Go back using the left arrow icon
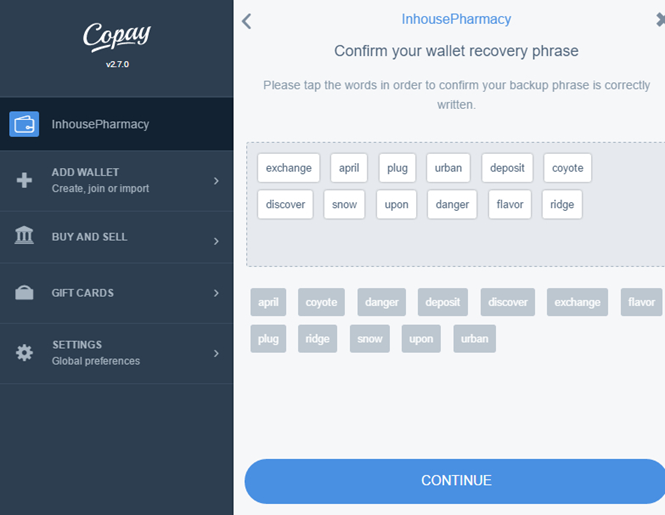 pyautogui.click(x=247, y=21)
